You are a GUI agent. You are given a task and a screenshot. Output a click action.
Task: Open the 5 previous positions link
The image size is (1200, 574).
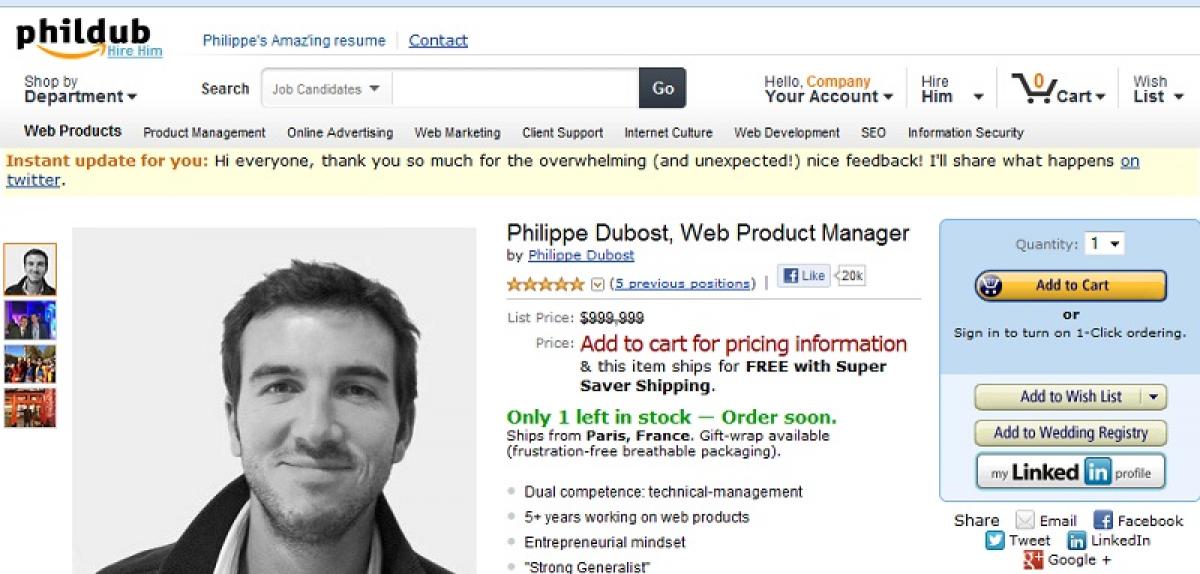[x=682, y=284]
